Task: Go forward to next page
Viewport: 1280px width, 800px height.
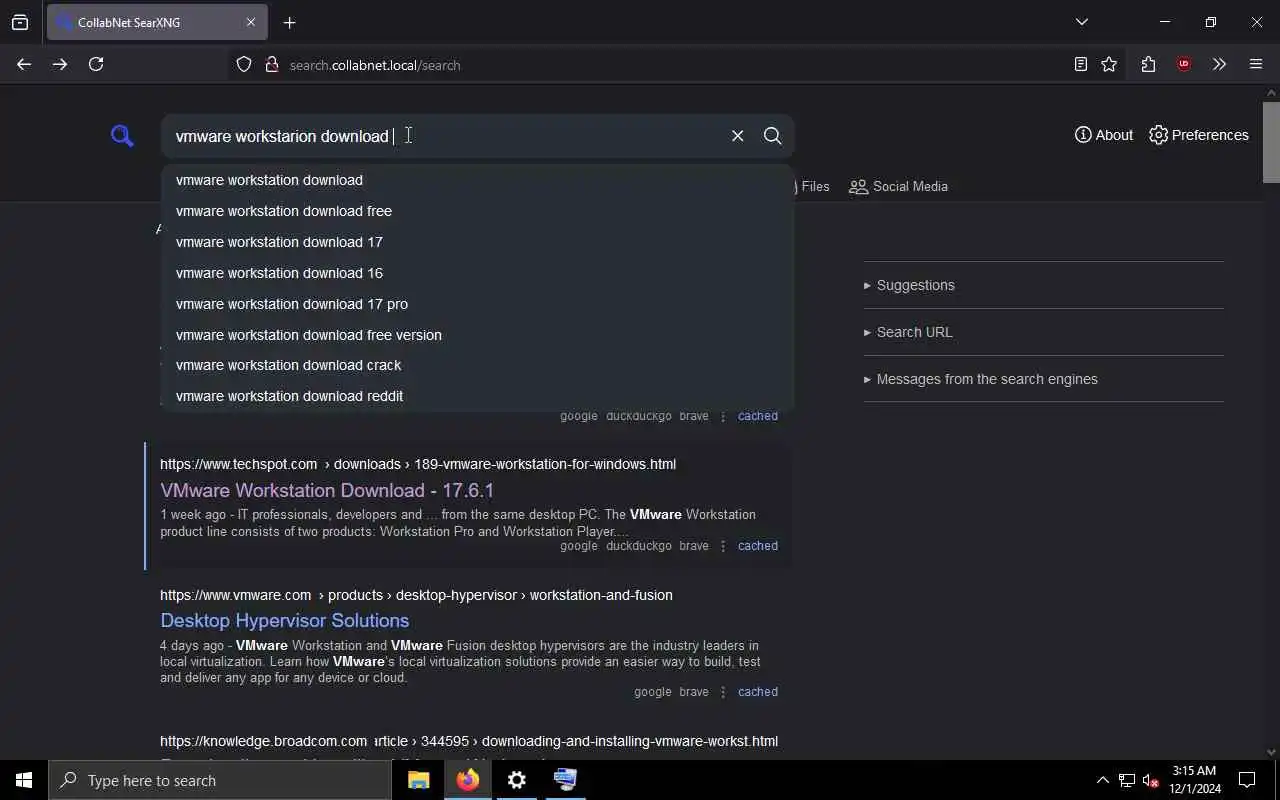Action: (x=60, y=64)
